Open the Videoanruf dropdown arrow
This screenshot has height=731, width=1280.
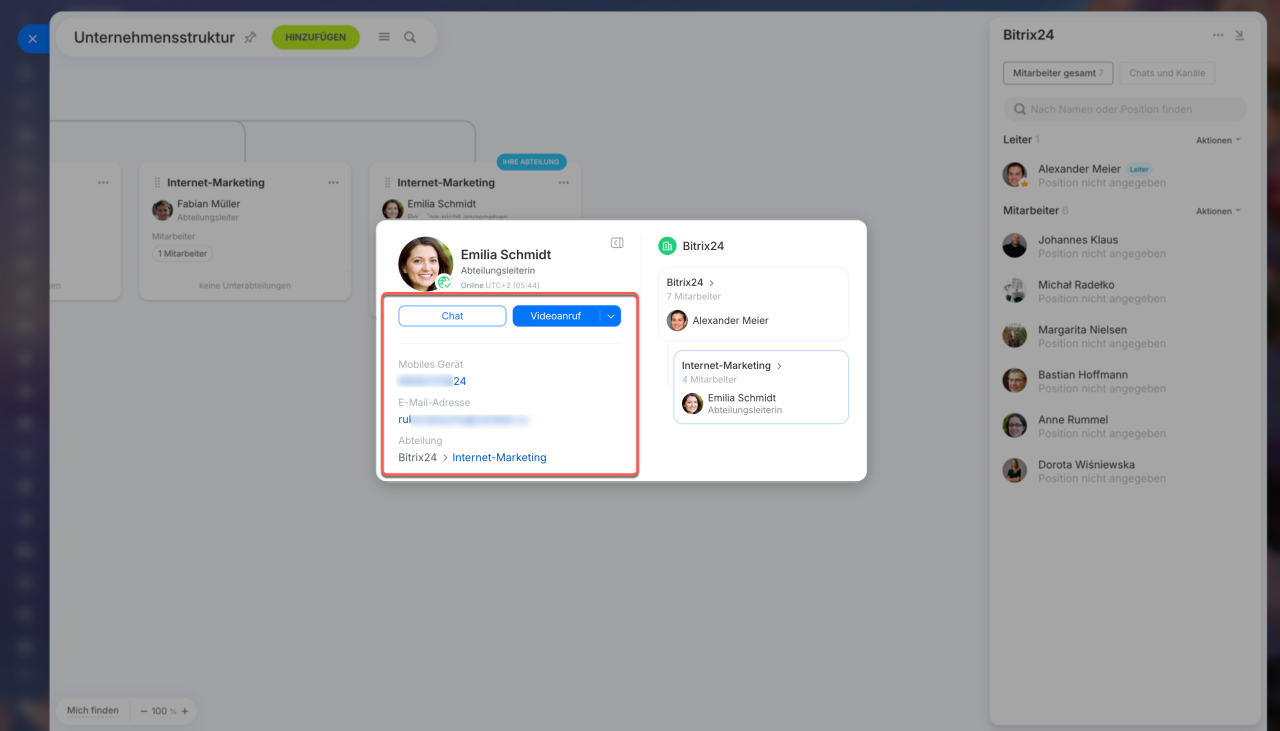pos(610,316)
